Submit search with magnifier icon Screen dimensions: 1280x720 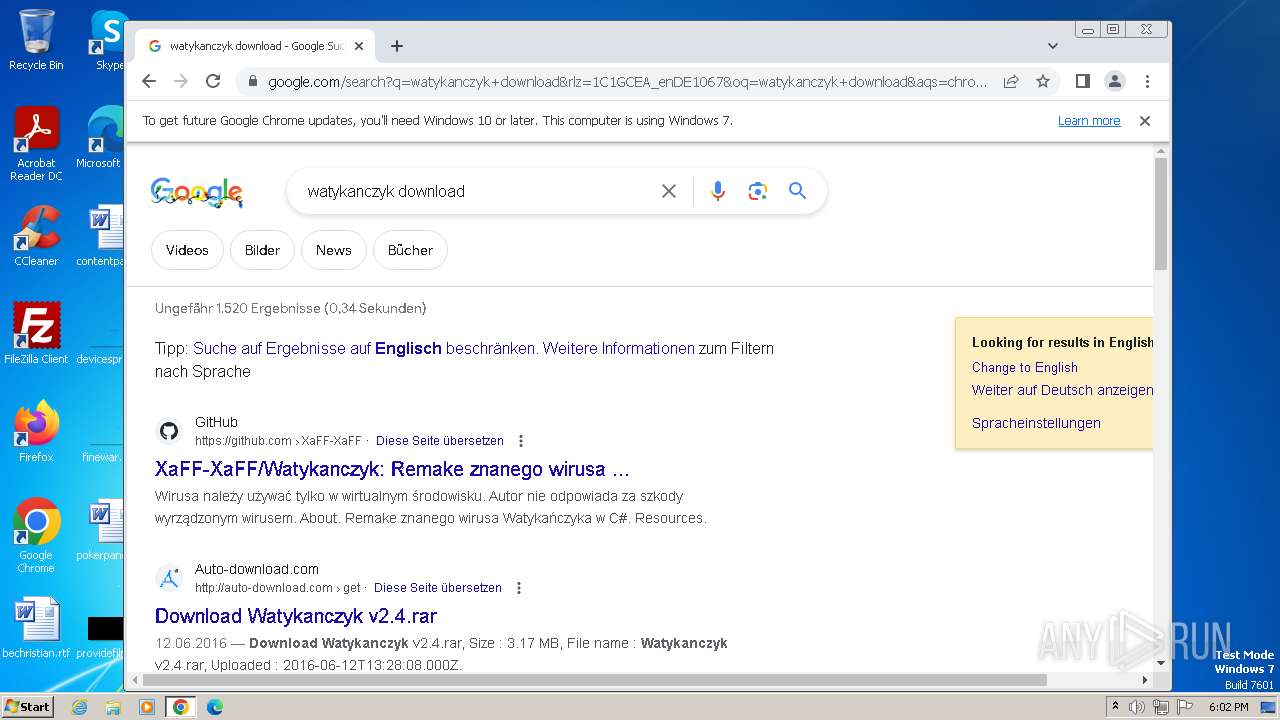click(x=797, y=191)
